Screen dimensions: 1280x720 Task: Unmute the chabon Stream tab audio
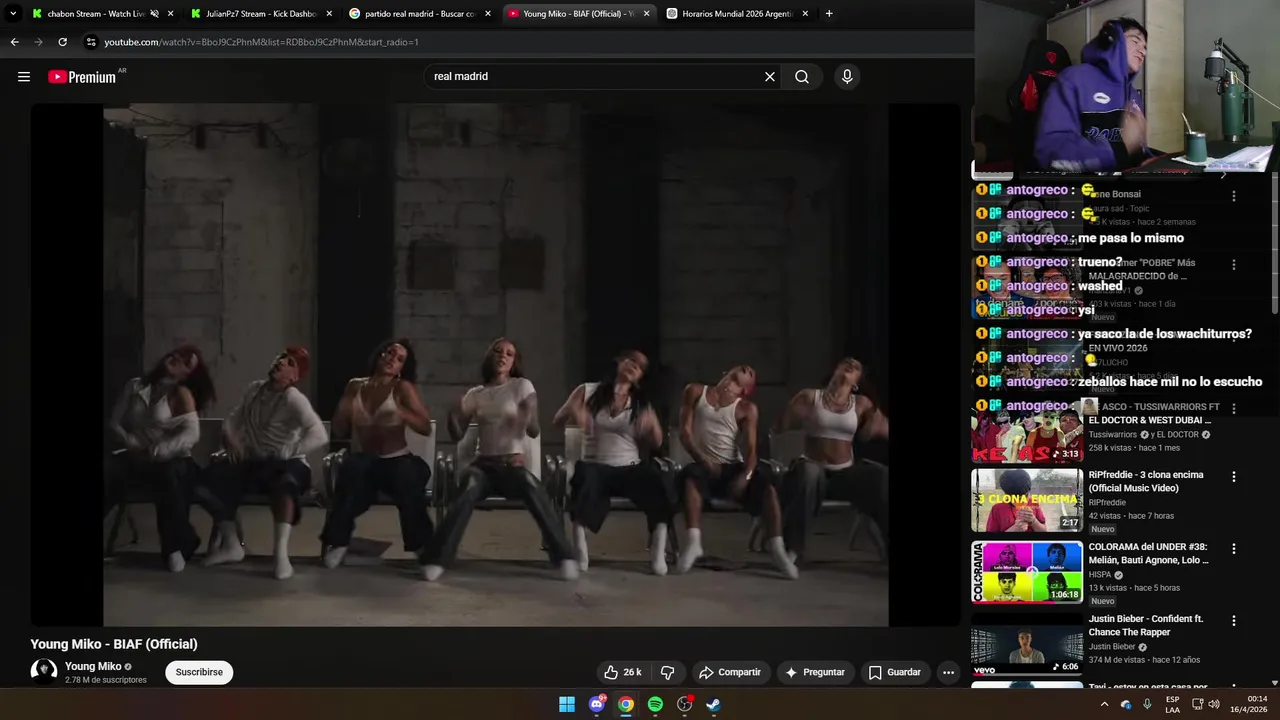154,14
